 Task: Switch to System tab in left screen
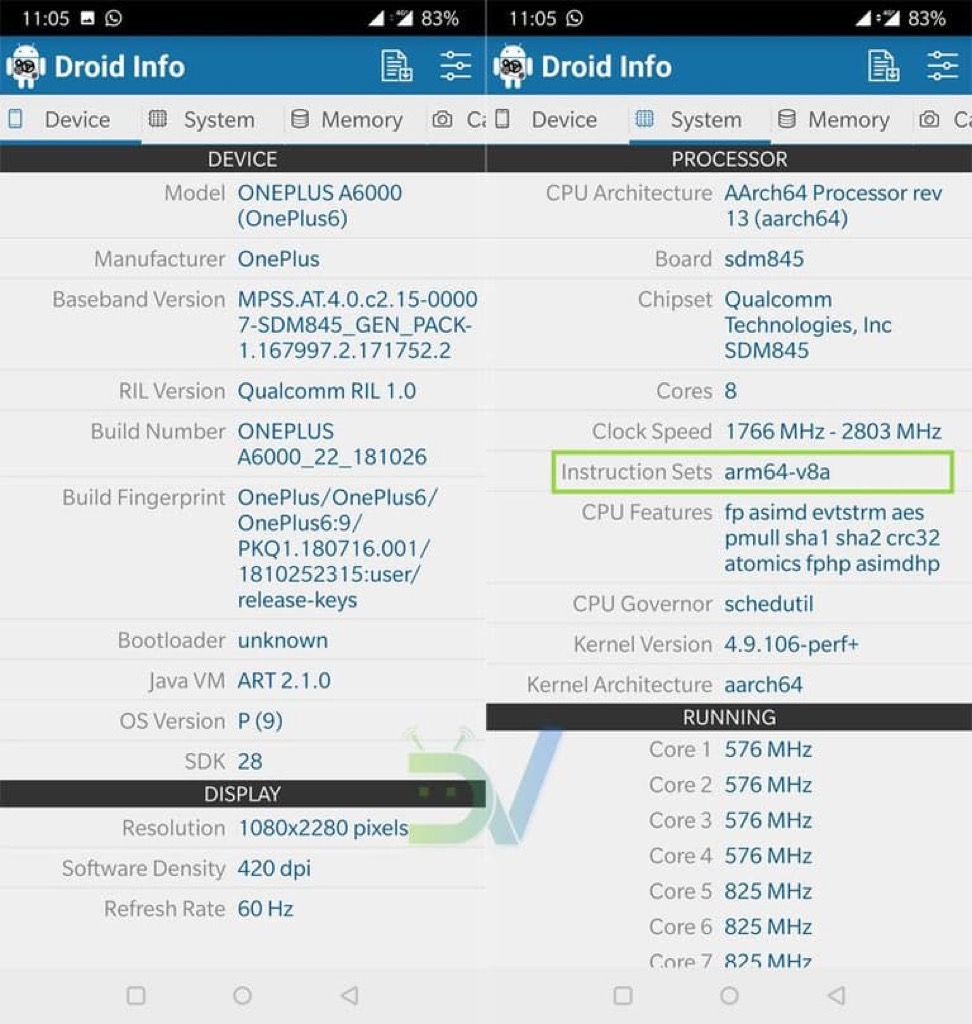point(213,120)
